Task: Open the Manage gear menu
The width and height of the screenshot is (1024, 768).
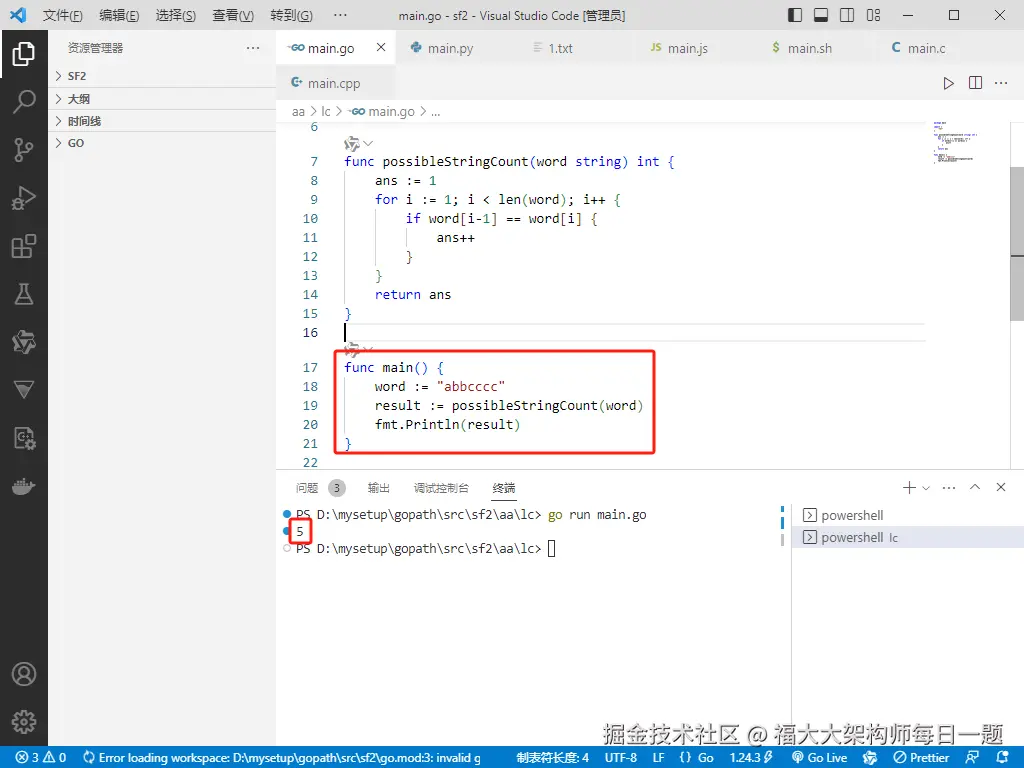Action: click(x=24, y=722)
